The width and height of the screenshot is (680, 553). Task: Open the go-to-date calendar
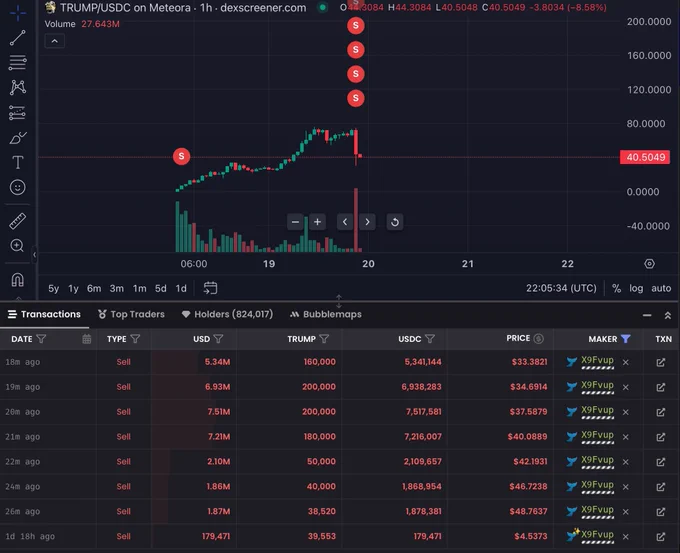pos(210,288)
